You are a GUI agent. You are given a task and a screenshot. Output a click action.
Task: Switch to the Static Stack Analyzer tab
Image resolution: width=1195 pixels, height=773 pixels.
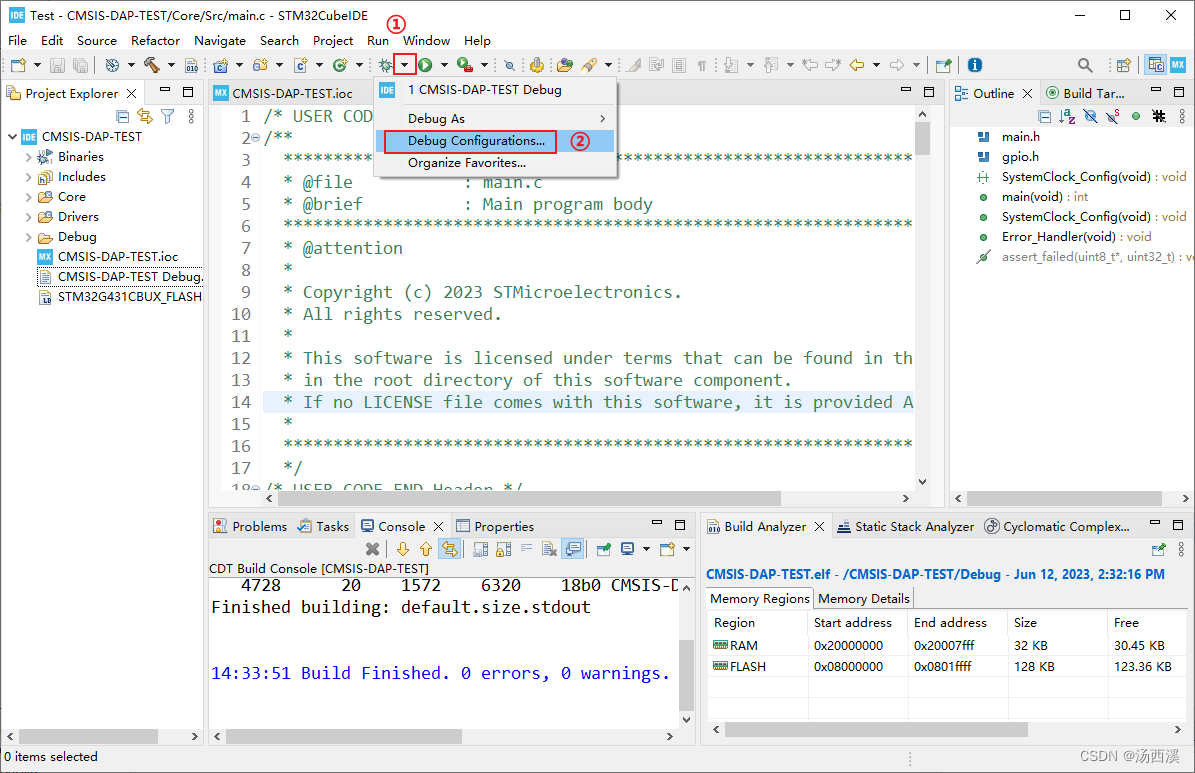tap(905, 527)
